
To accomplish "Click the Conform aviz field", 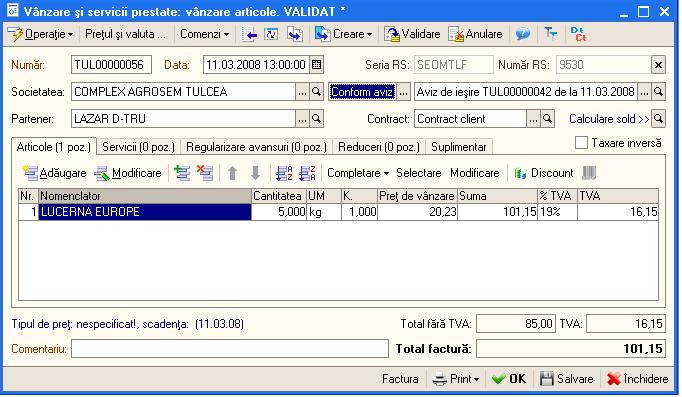I will click(362, 92).
